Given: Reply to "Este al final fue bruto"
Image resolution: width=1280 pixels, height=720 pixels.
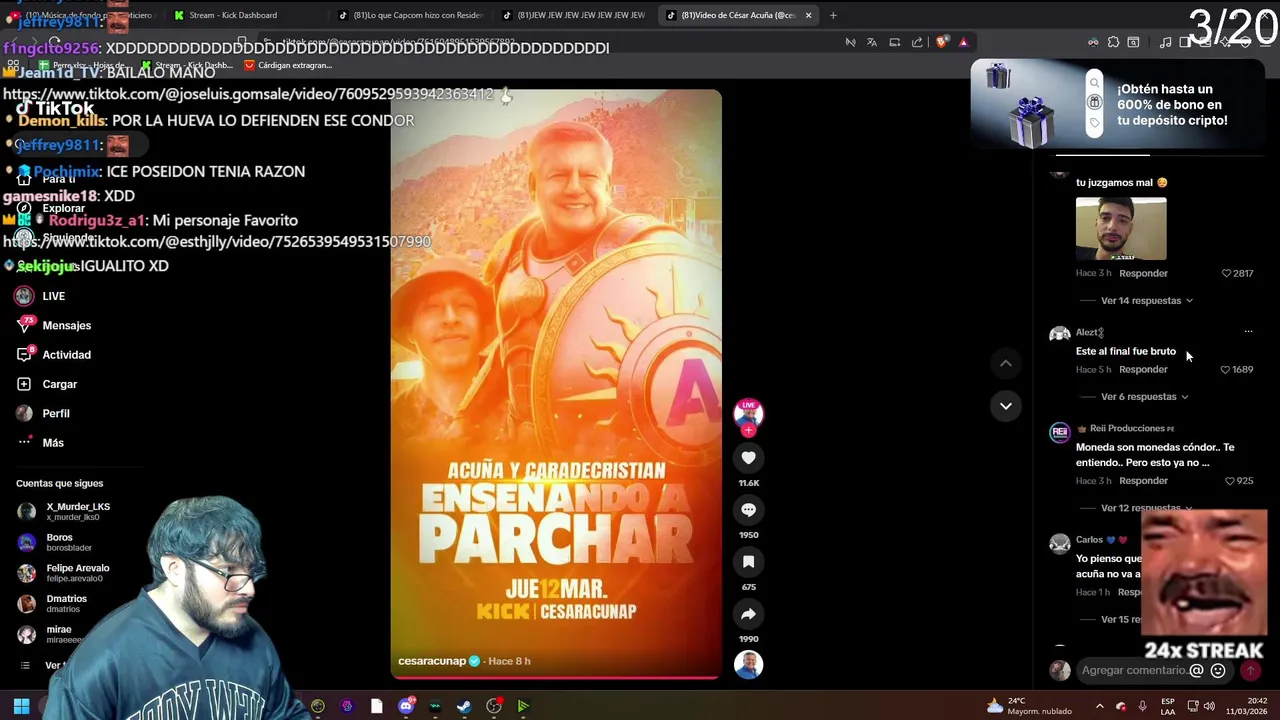Looking at the screenshot, I should pyautogui.click(x=1143, y=370).
